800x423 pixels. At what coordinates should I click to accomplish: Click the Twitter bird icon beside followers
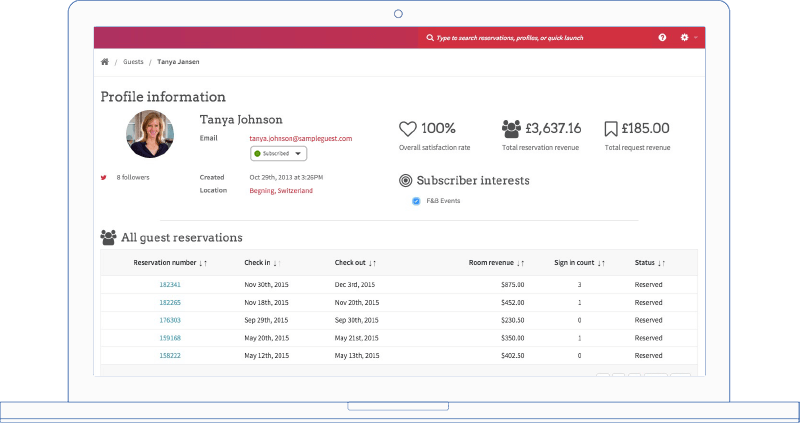pyautogui.click(x=103, y=177)
